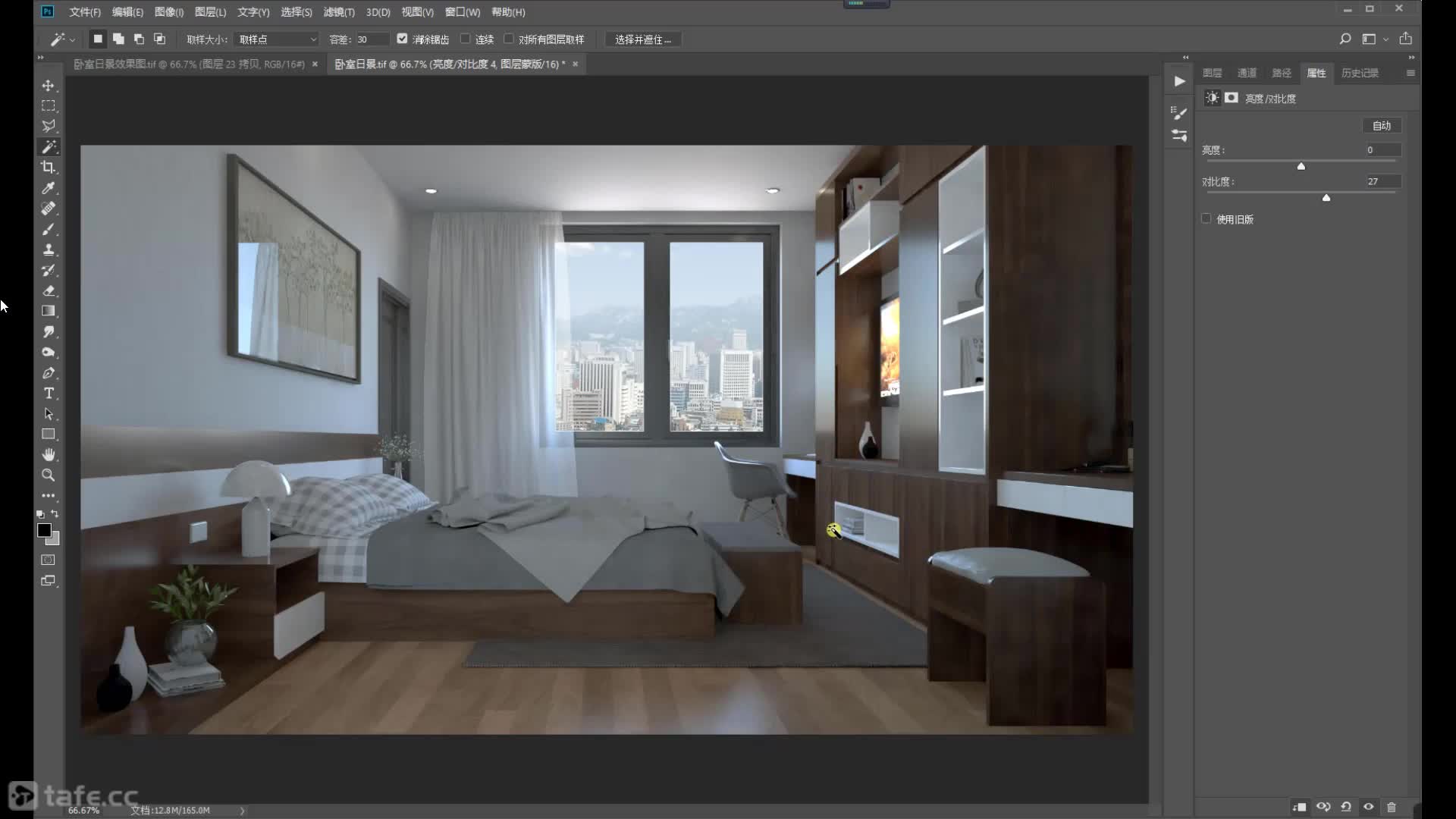Reset adjustment to defaults
1456x819 pixels.
tap(1346, 807)
